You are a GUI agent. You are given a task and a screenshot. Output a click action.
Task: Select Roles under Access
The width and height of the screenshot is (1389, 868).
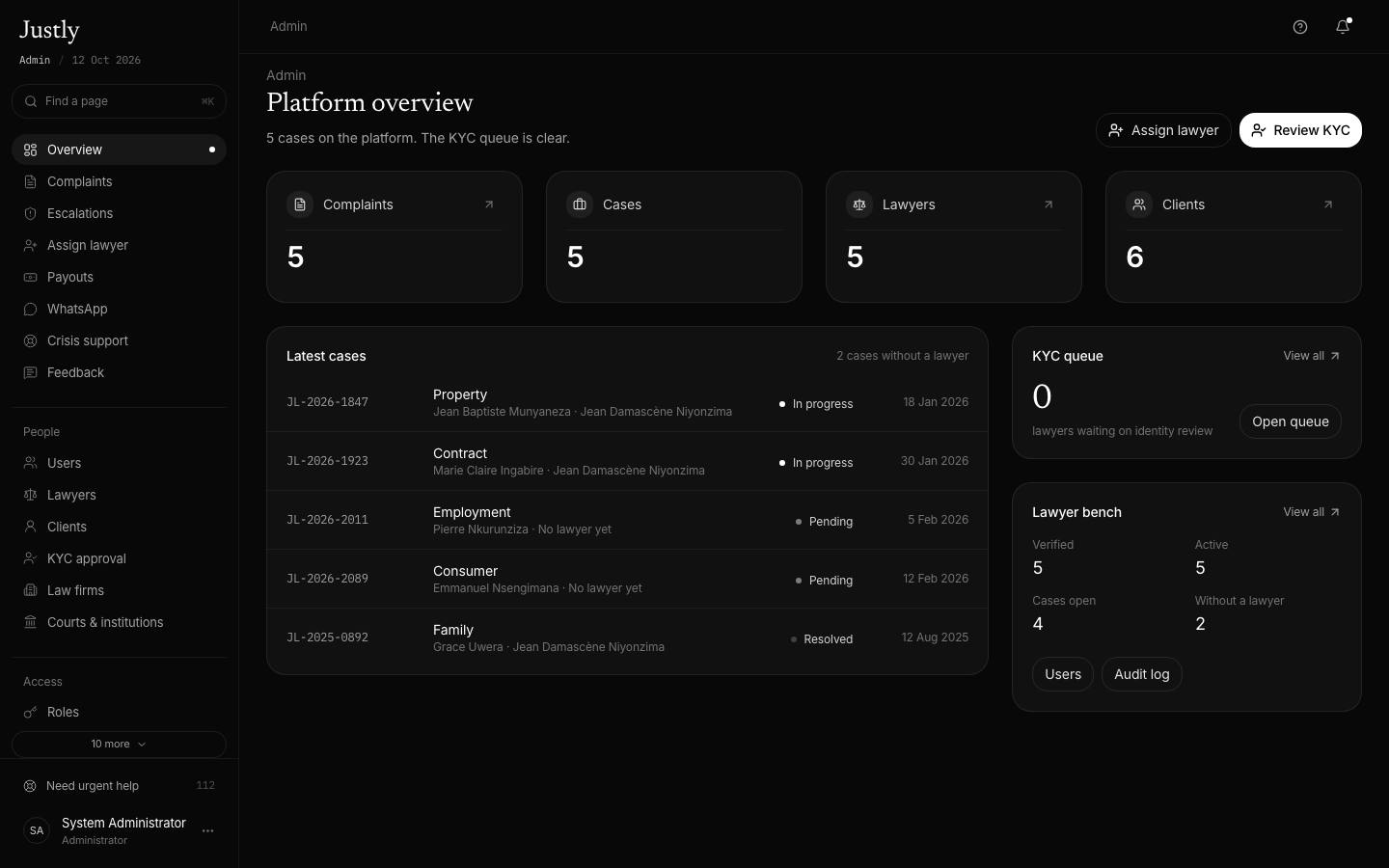click(x=119, y=712)
